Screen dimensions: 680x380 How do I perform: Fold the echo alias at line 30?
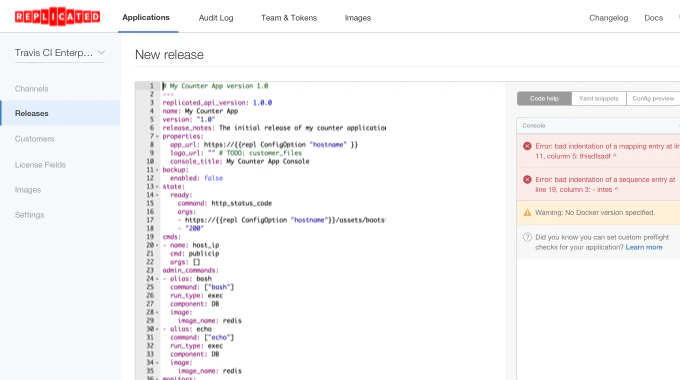click(x=157, y=329)
